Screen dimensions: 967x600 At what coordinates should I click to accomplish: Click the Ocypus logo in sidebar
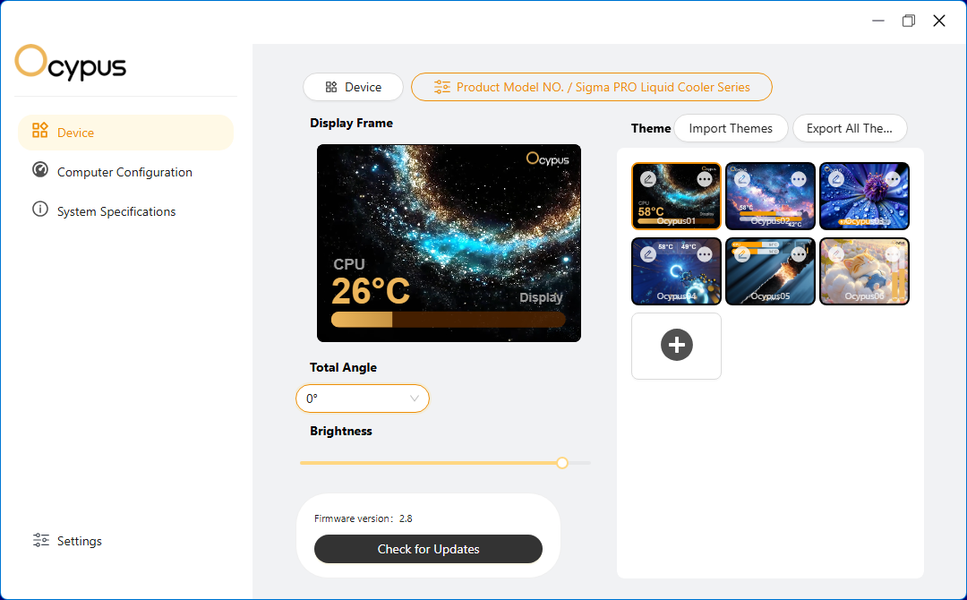pyautogui.click(x=70, y=63)
